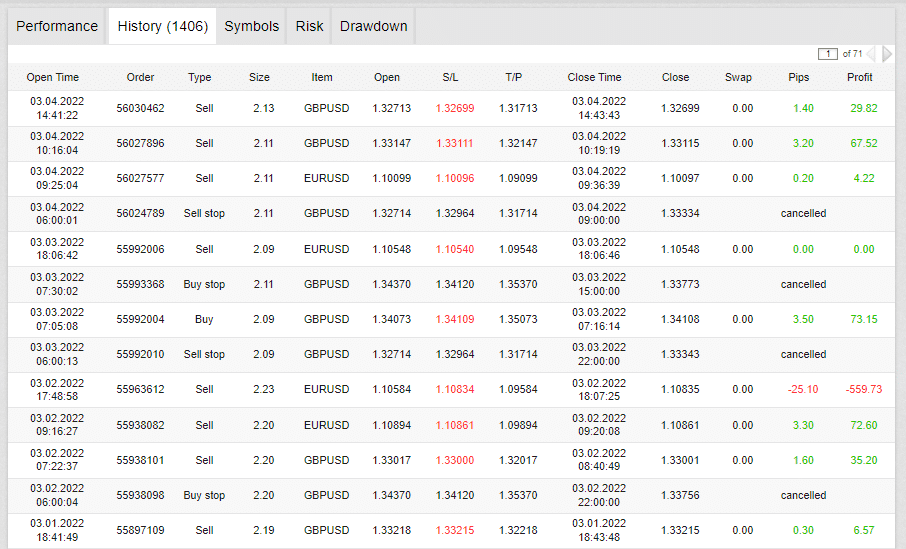Screen dimensions: 906x549
Task: Sort by Close Time column header
Action: click(594, 77)
